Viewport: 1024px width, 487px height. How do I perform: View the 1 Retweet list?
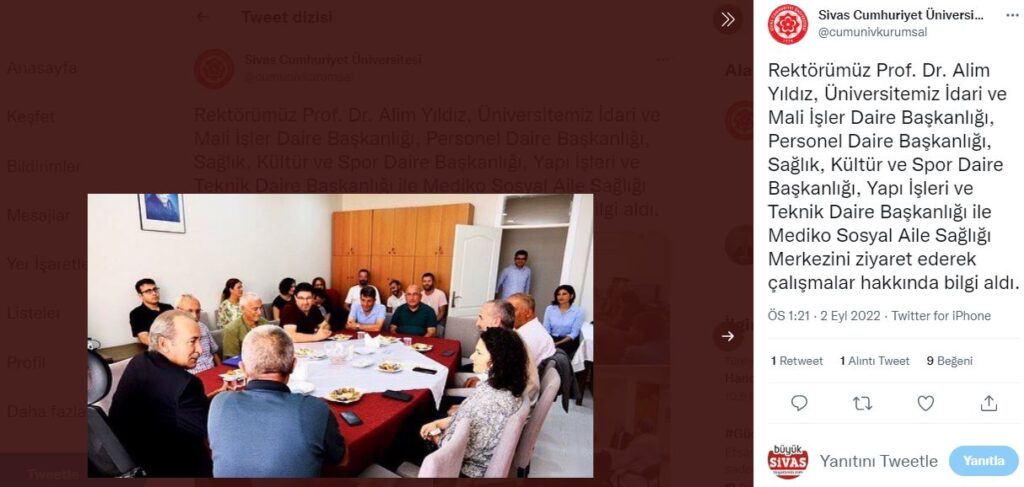(x=797, y=361)
